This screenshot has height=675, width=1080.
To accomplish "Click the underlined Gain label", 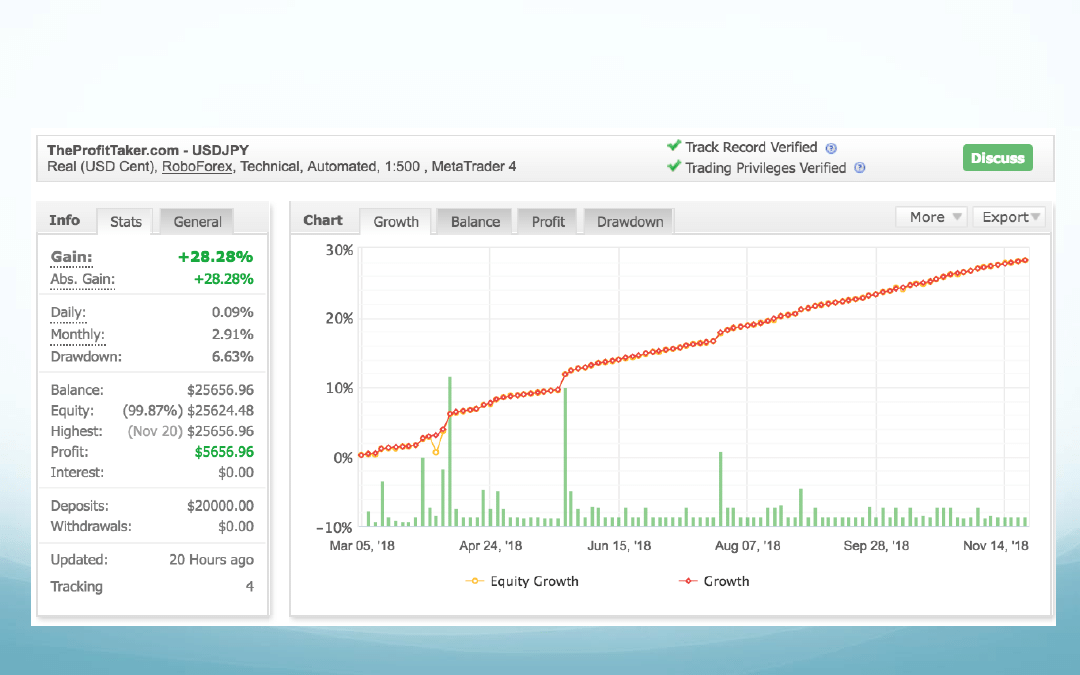I will coord(71,258).
